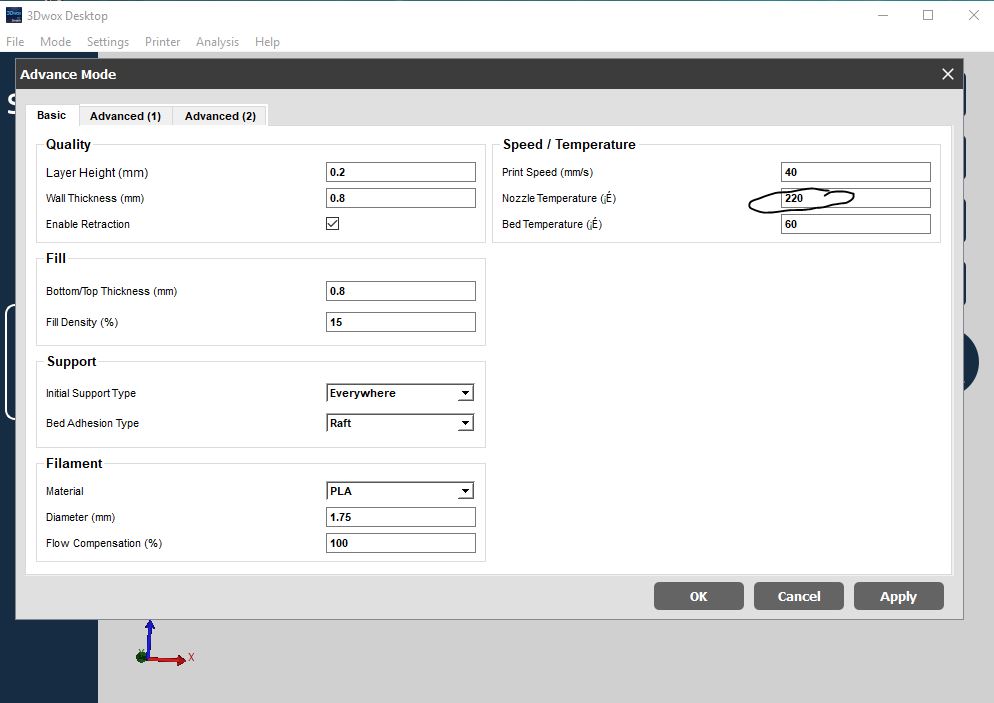994x703 pixels.
Task: Open the Material dropdown showing PLA
Action: [400, 491]
